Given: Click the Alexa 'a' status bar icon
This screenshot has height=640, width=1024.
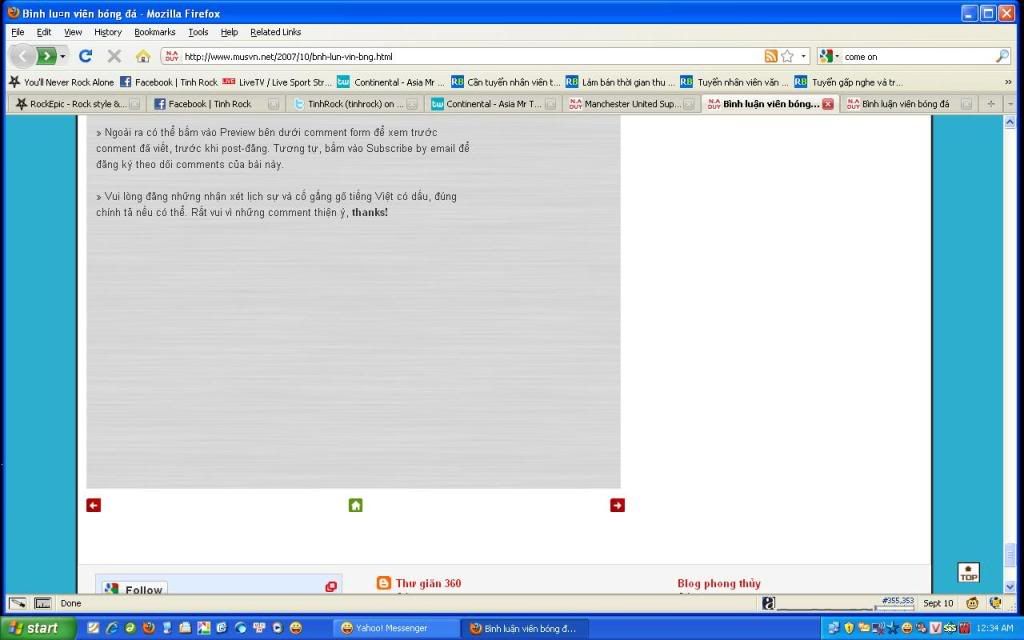Looking at the screenshot, I should [769, 603].
